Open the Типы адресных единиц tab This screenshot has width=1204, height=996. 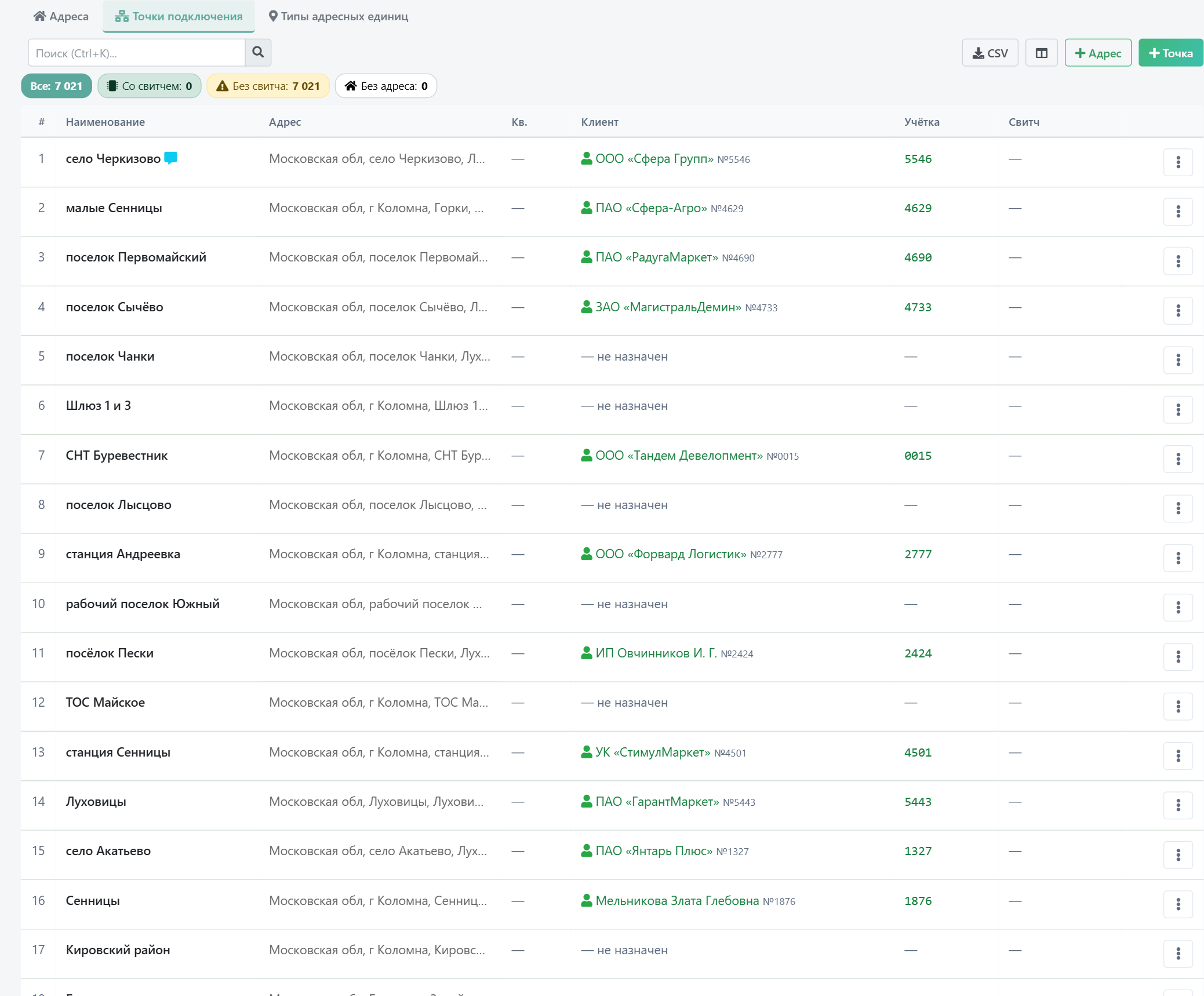coord(339,16)
